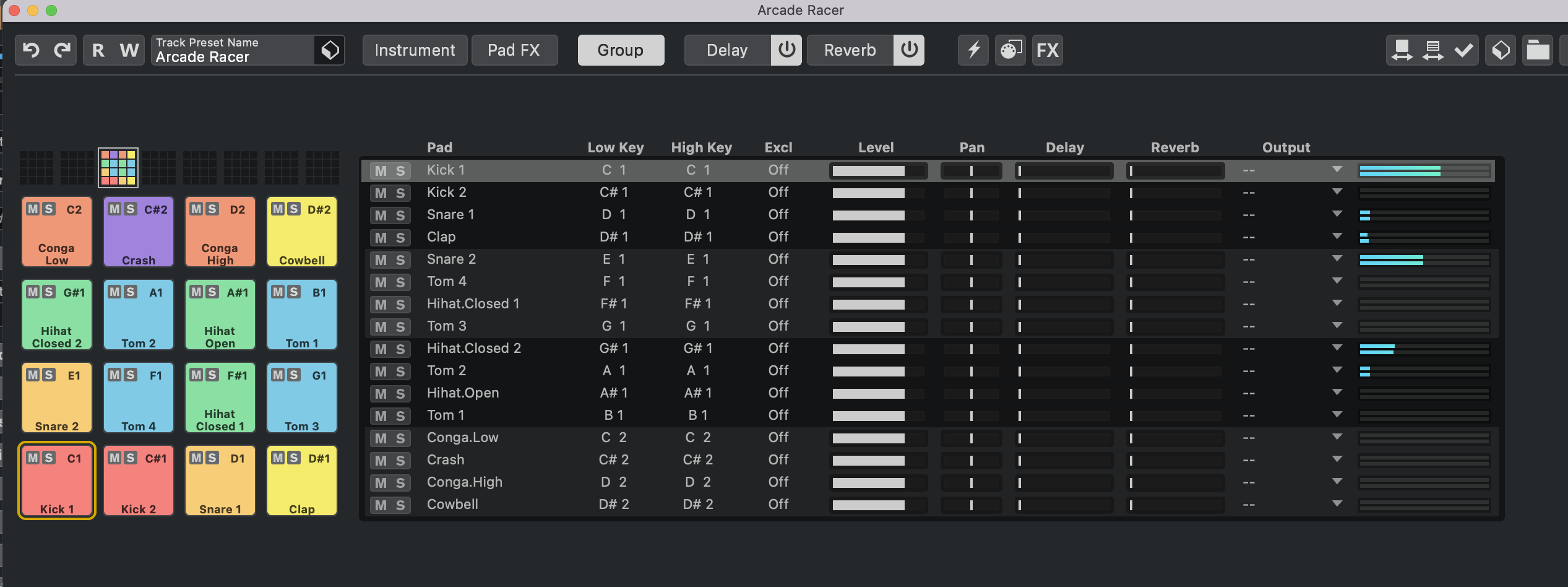Click the folder icon in toolbar
This screenshot has height=587, width=1568.
coord(1538,50)
